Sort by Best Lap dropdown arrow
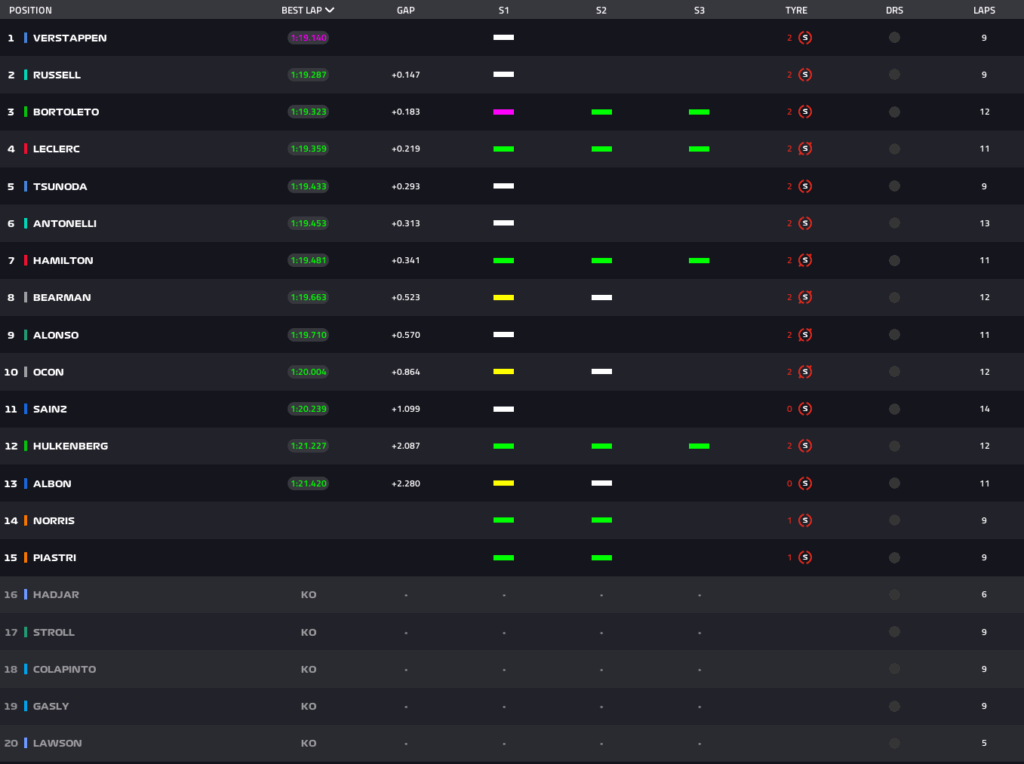Viewport: 1024px width, 764px height. point(330,10)
